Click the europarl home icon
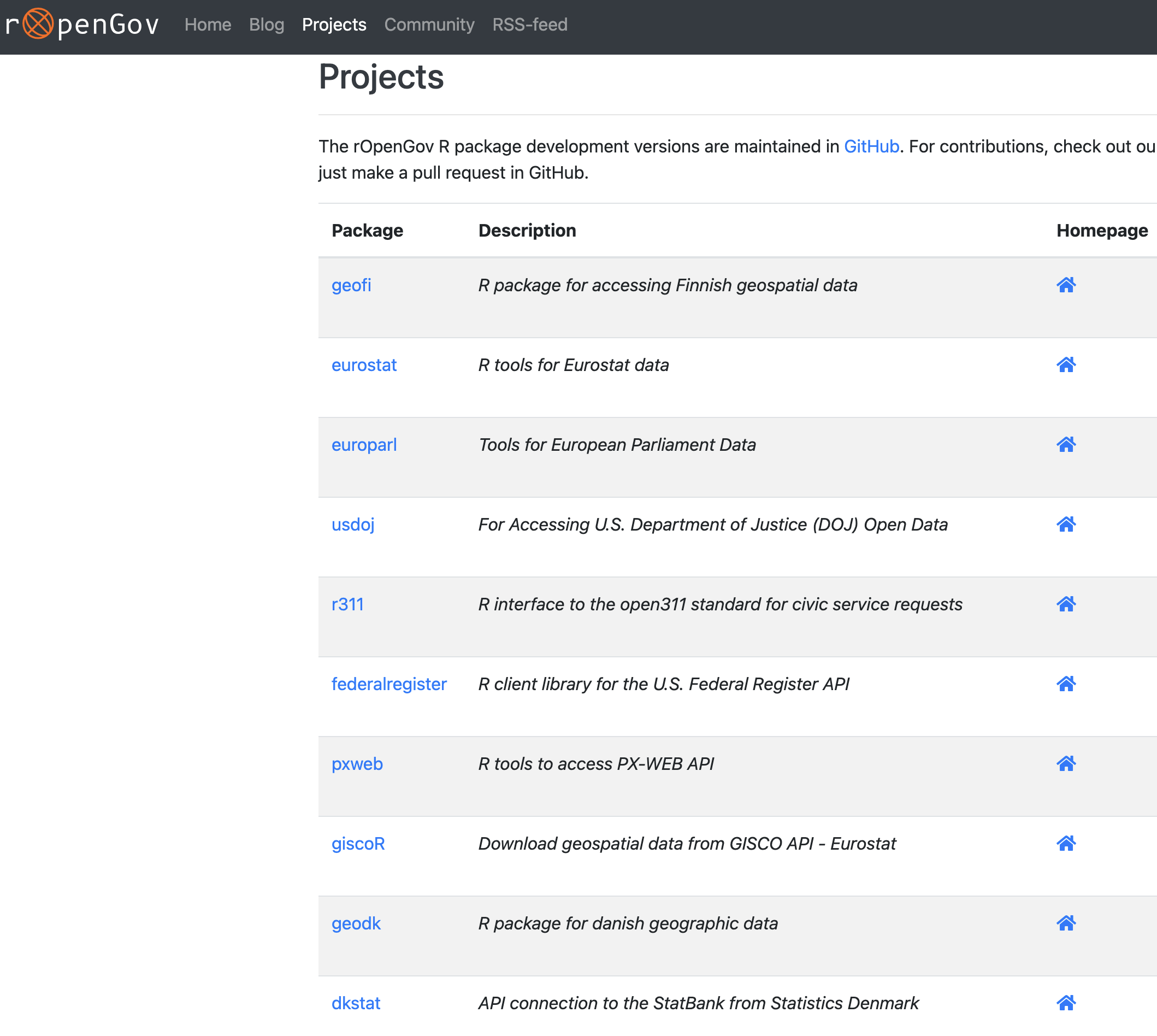This screenshot has height=1036, width=1157. pyautogui.click(x=1065, y=444)
